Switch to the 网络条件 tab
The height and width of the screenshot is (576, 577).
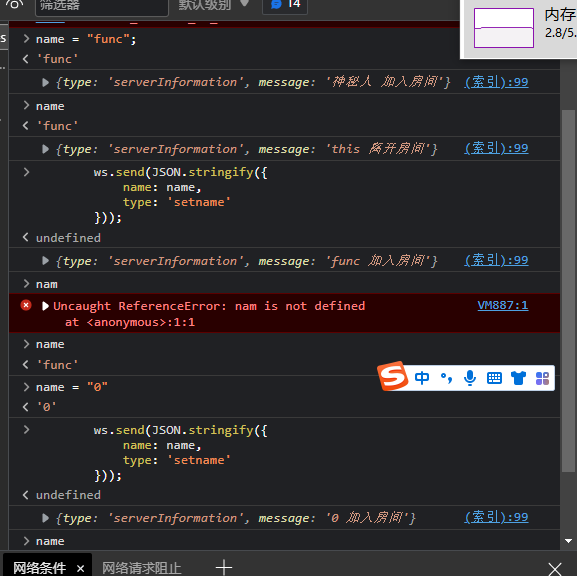(39, 568)
